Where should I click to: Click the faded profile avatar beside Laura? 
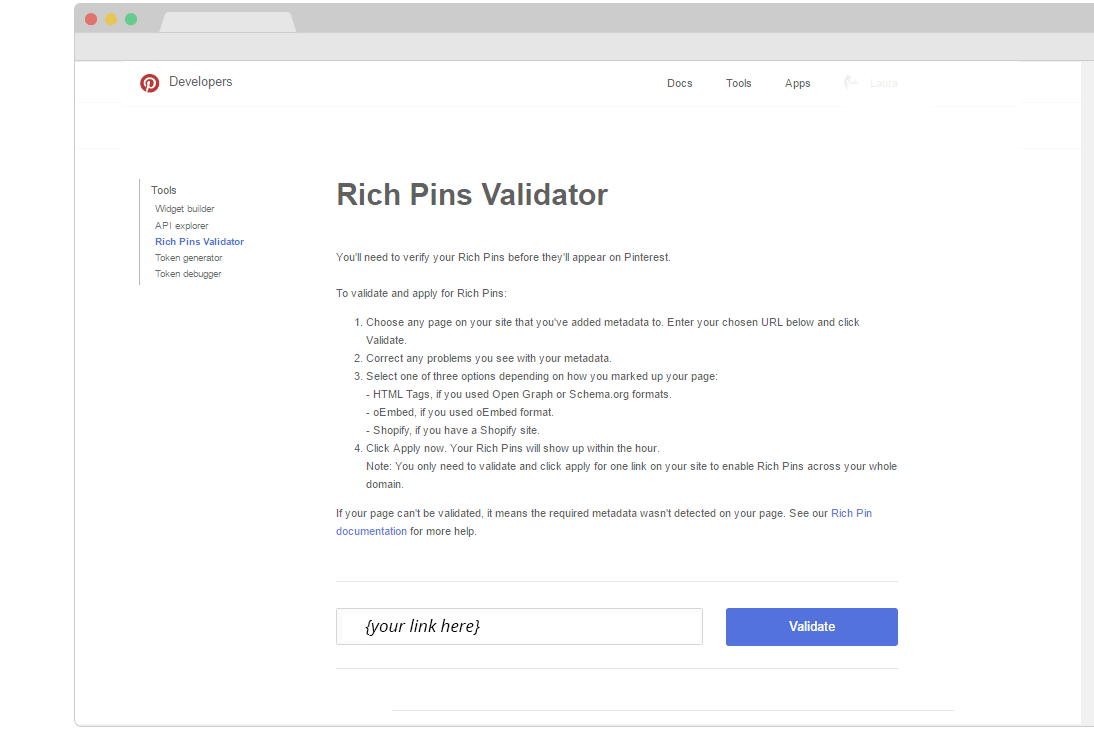tap(852, 83)
